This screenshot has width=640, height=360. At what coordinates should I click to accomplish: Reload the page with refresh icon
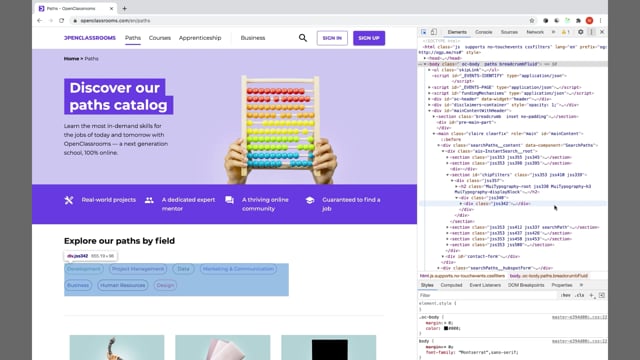(x=62, y=20)
